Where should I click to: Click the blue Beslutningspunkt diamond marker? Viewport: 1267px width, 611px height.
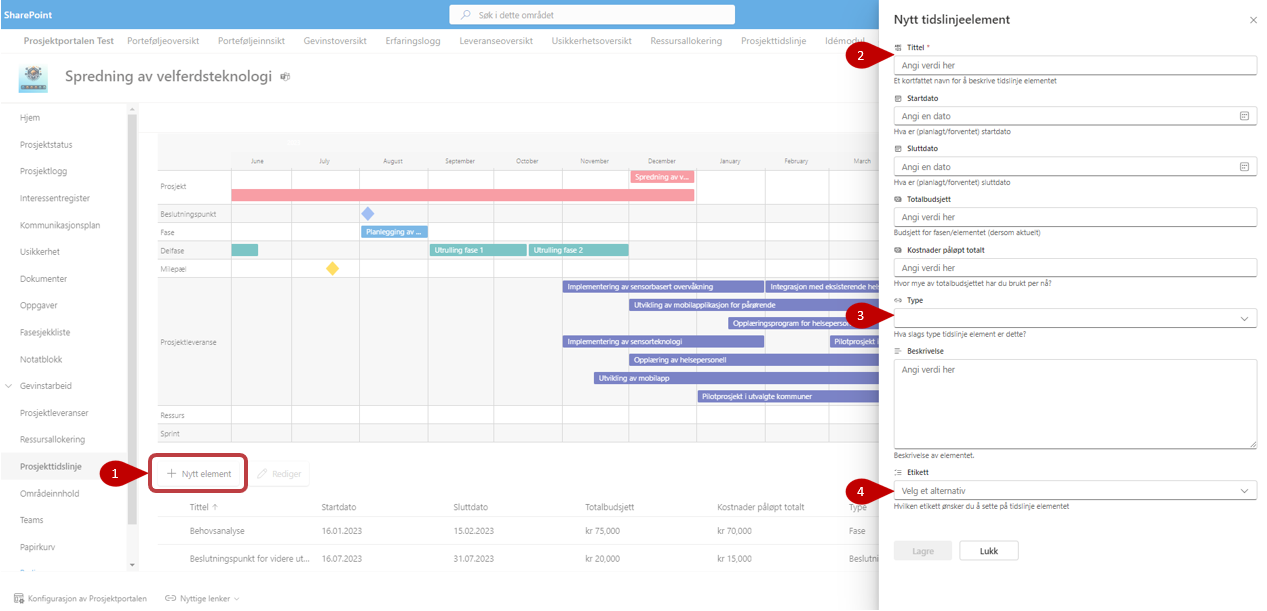point(367,214)
